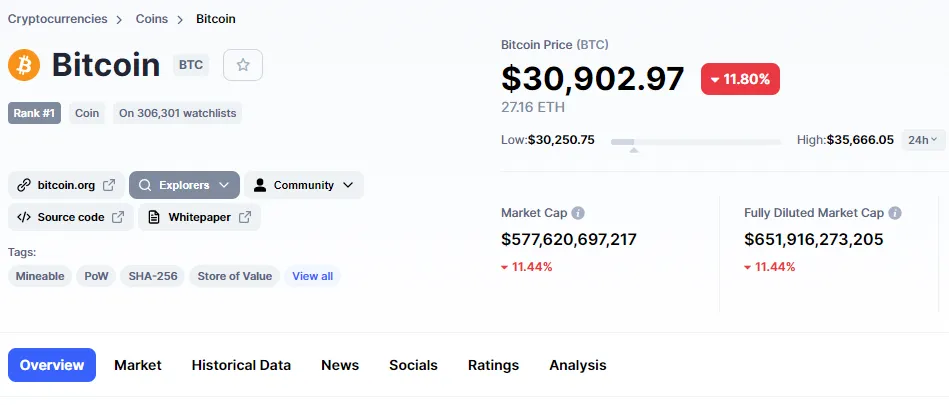Go to Coins breadcrumb link
Screen dimensions: 949x405
(152, 19)
